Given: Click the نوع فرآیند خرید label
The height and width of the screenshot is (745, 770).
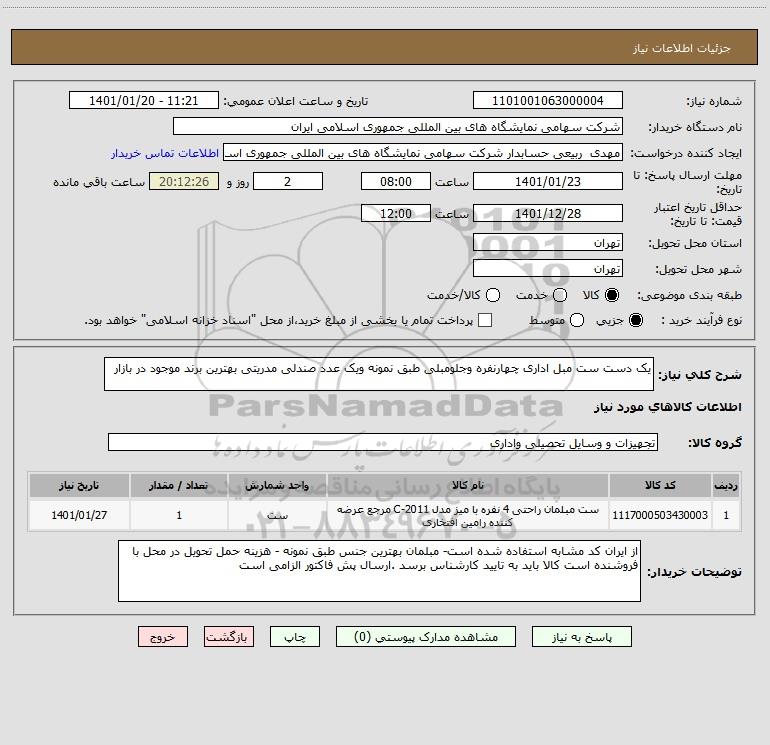Looking at the screenshot, I should 701,320.
